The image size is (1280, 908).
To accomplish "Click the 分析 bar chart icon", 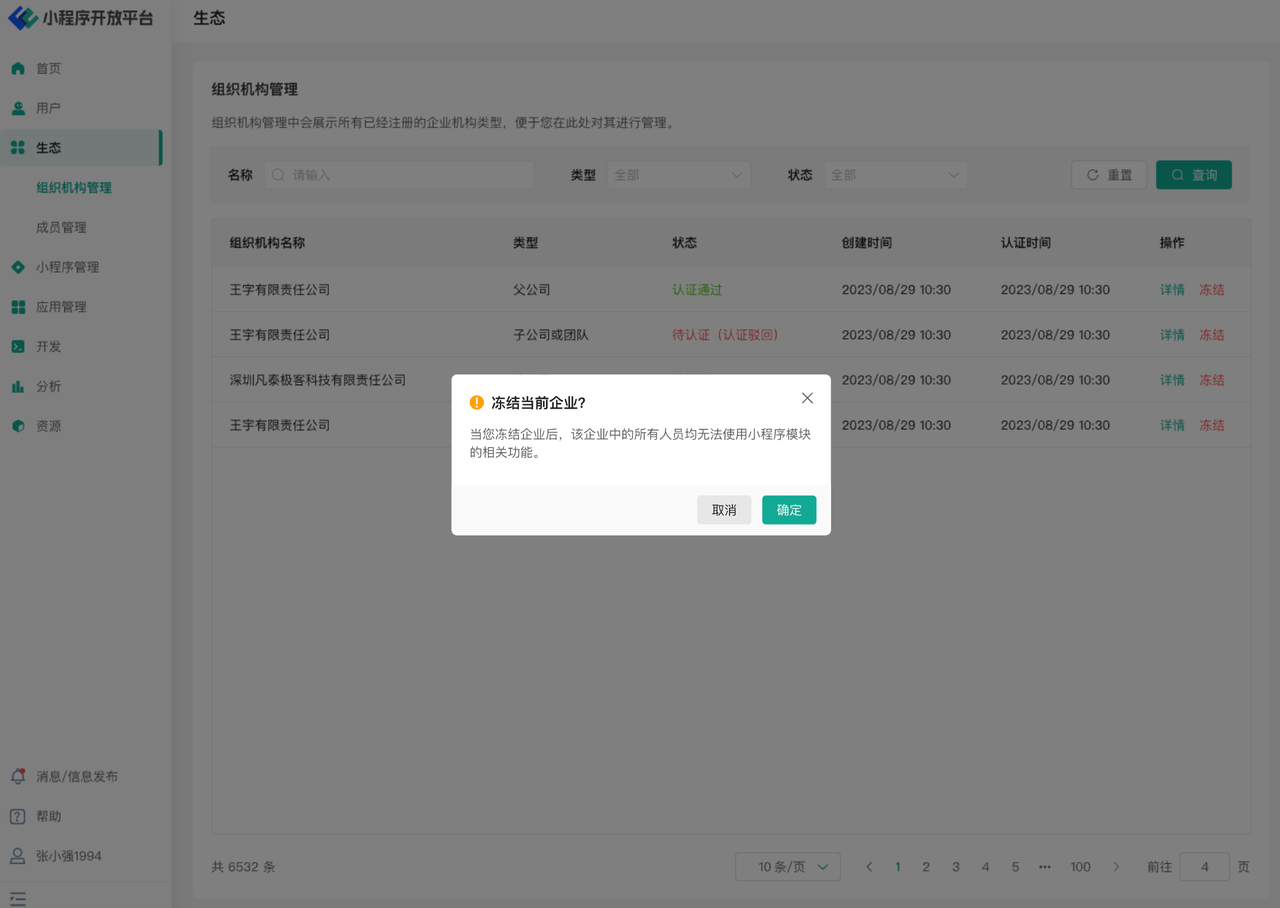I will click(18, 386).
